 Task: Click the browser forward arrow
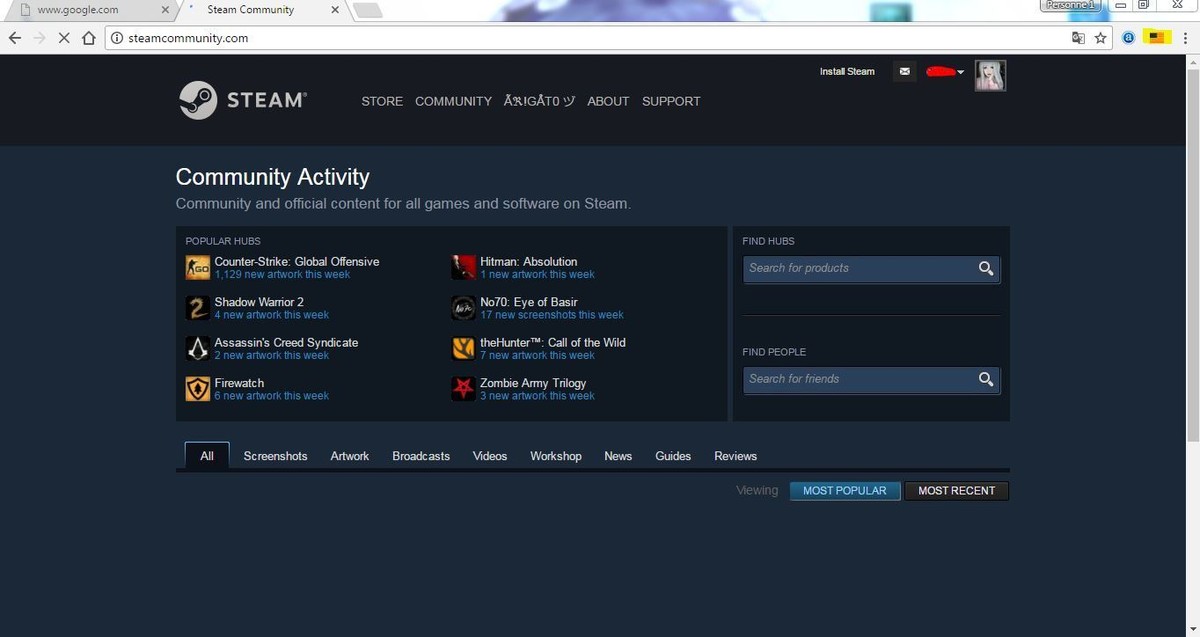tap(40, 38)
